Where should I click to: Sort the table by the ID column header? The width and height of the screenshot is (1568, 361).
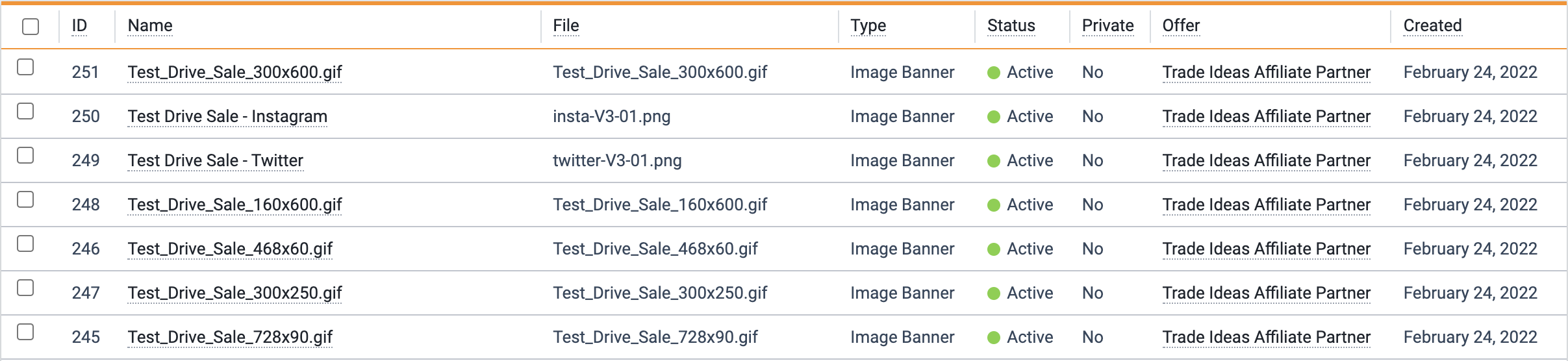[79, 25]
